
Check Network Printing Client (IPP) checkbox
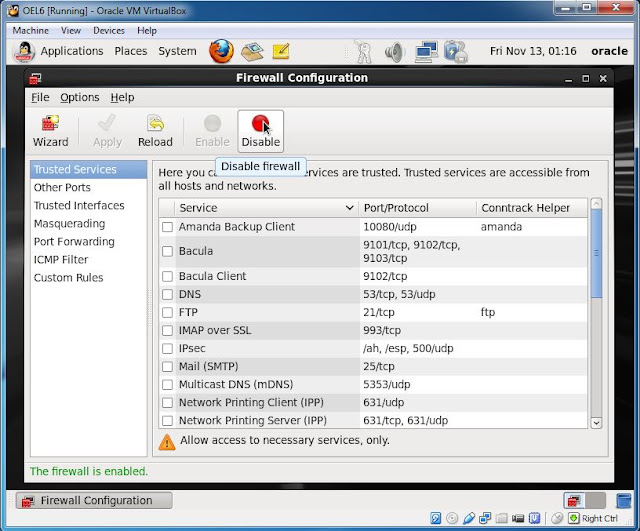pos(167,402)
